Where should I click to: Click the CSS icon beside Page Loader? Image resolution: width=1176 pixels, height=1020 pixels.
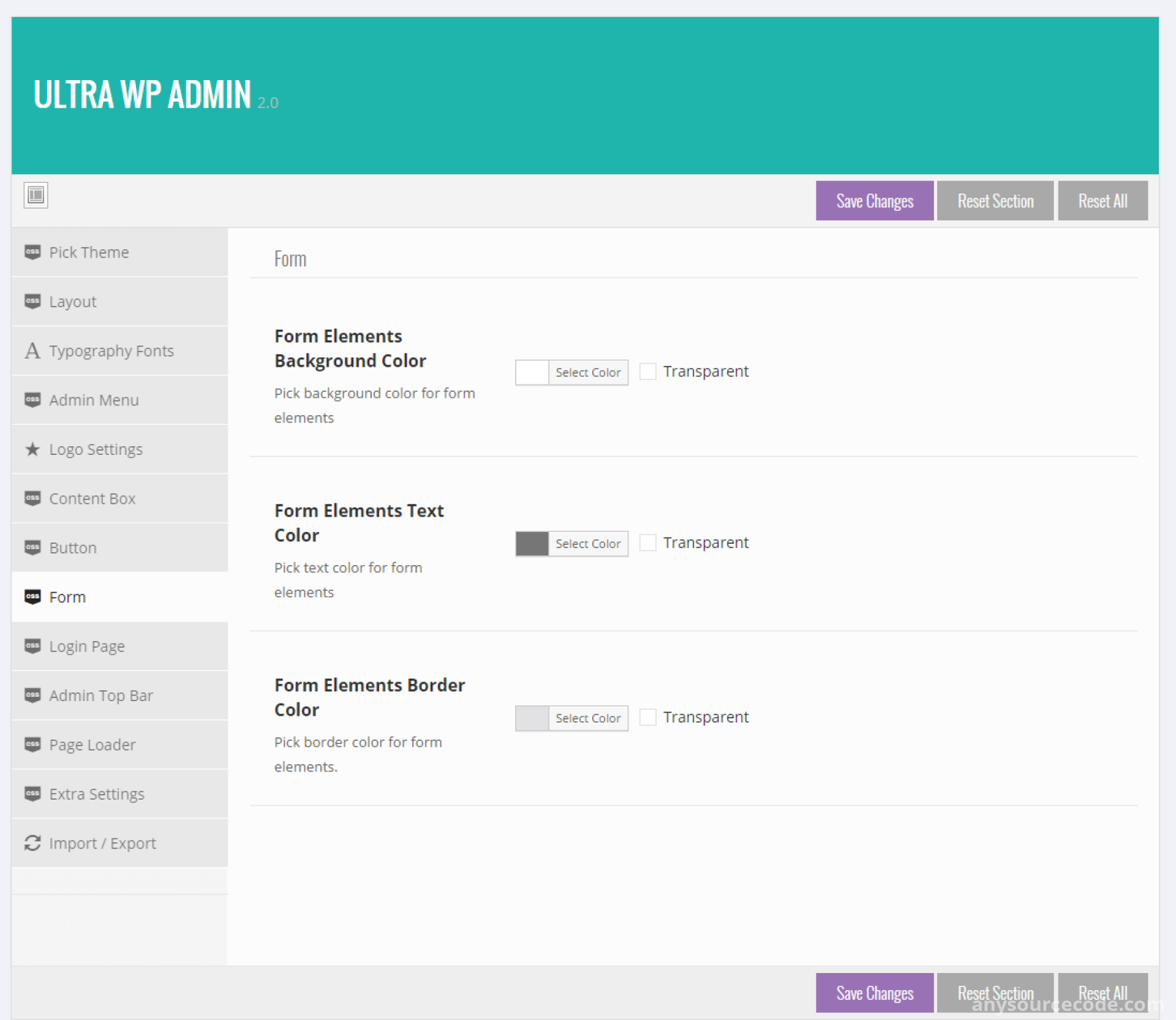point(32,744)
